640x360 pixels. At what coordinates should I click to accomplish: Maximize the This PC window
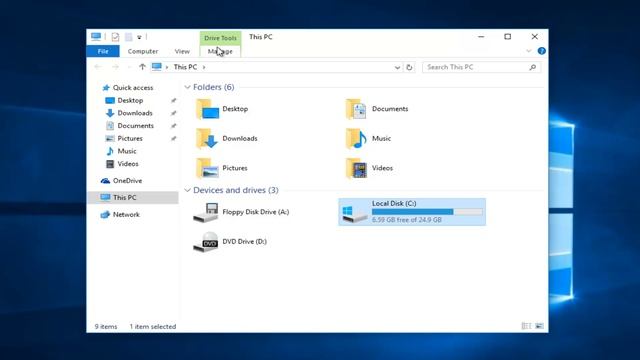507,37
